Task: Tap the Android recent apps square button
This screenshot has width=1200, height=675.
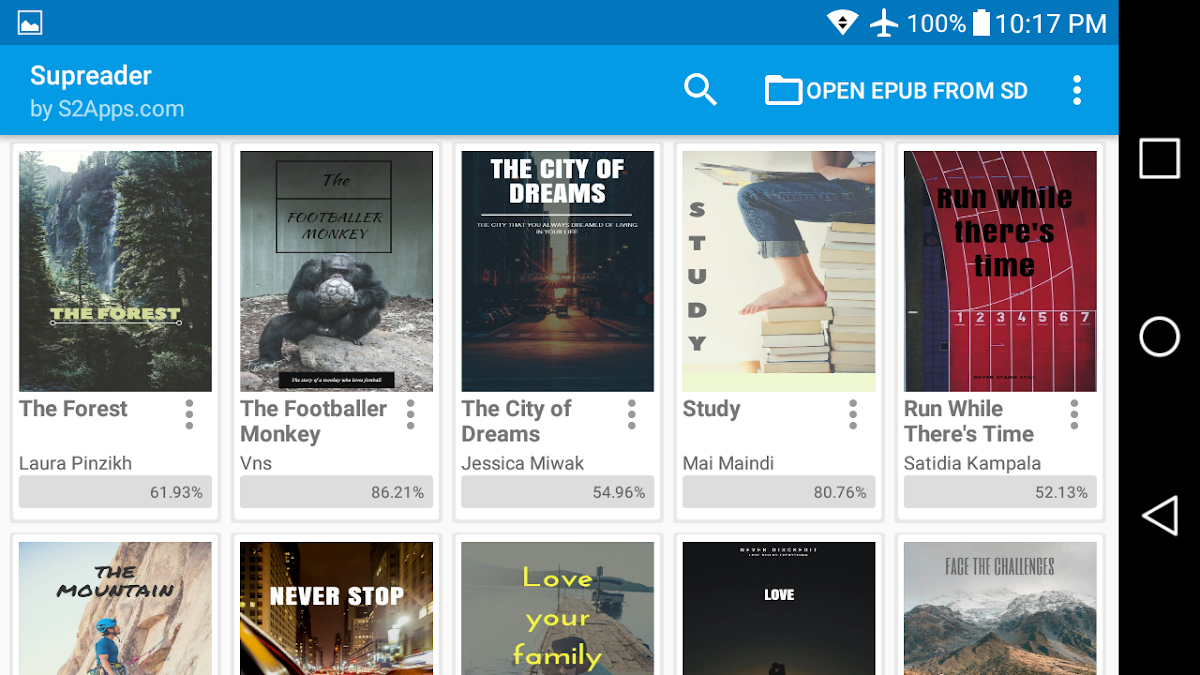Action: 1159,159
